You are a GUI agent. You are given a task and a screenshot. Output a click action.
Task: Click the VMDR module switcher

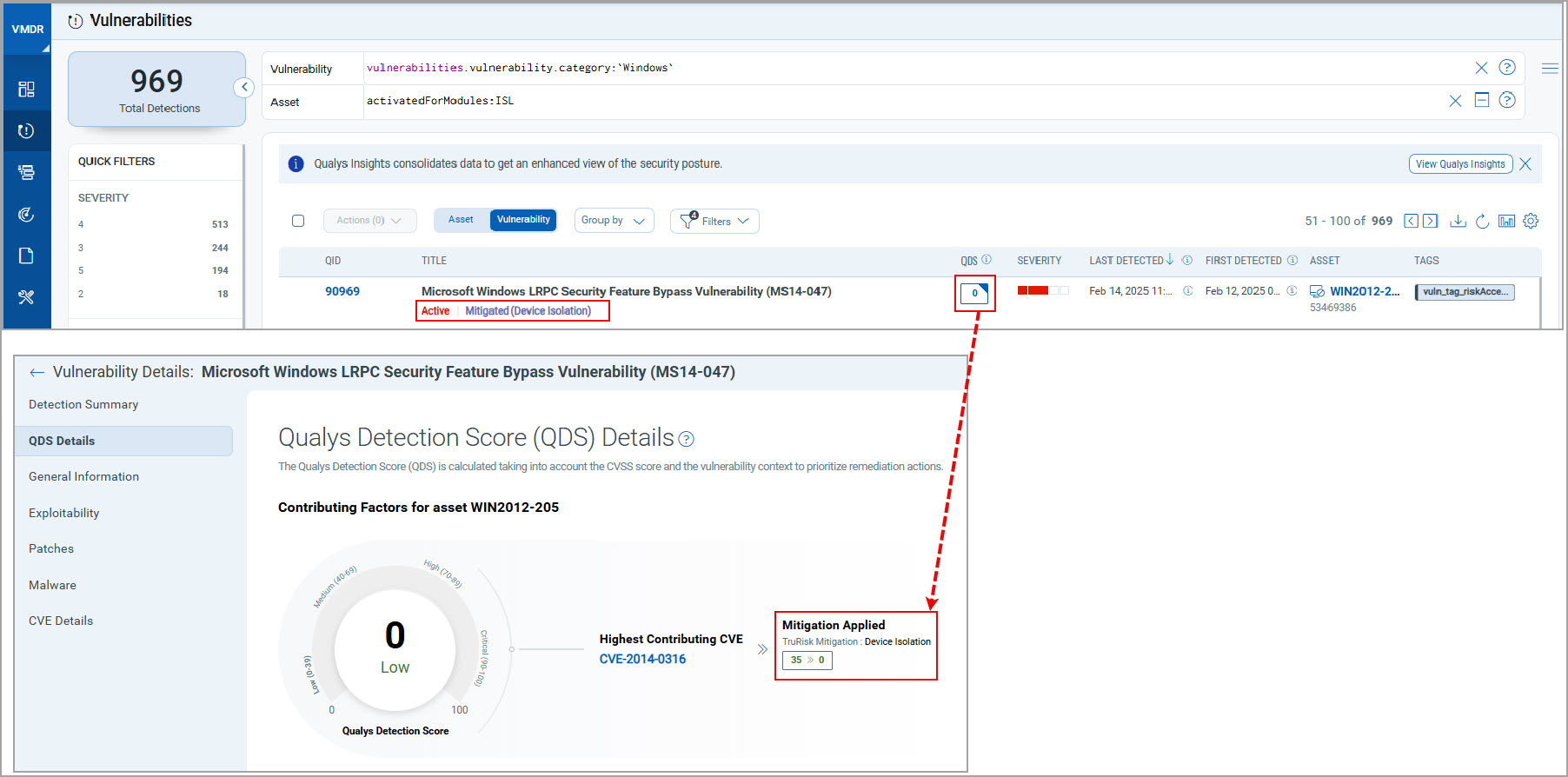click(x=27, y=29)
